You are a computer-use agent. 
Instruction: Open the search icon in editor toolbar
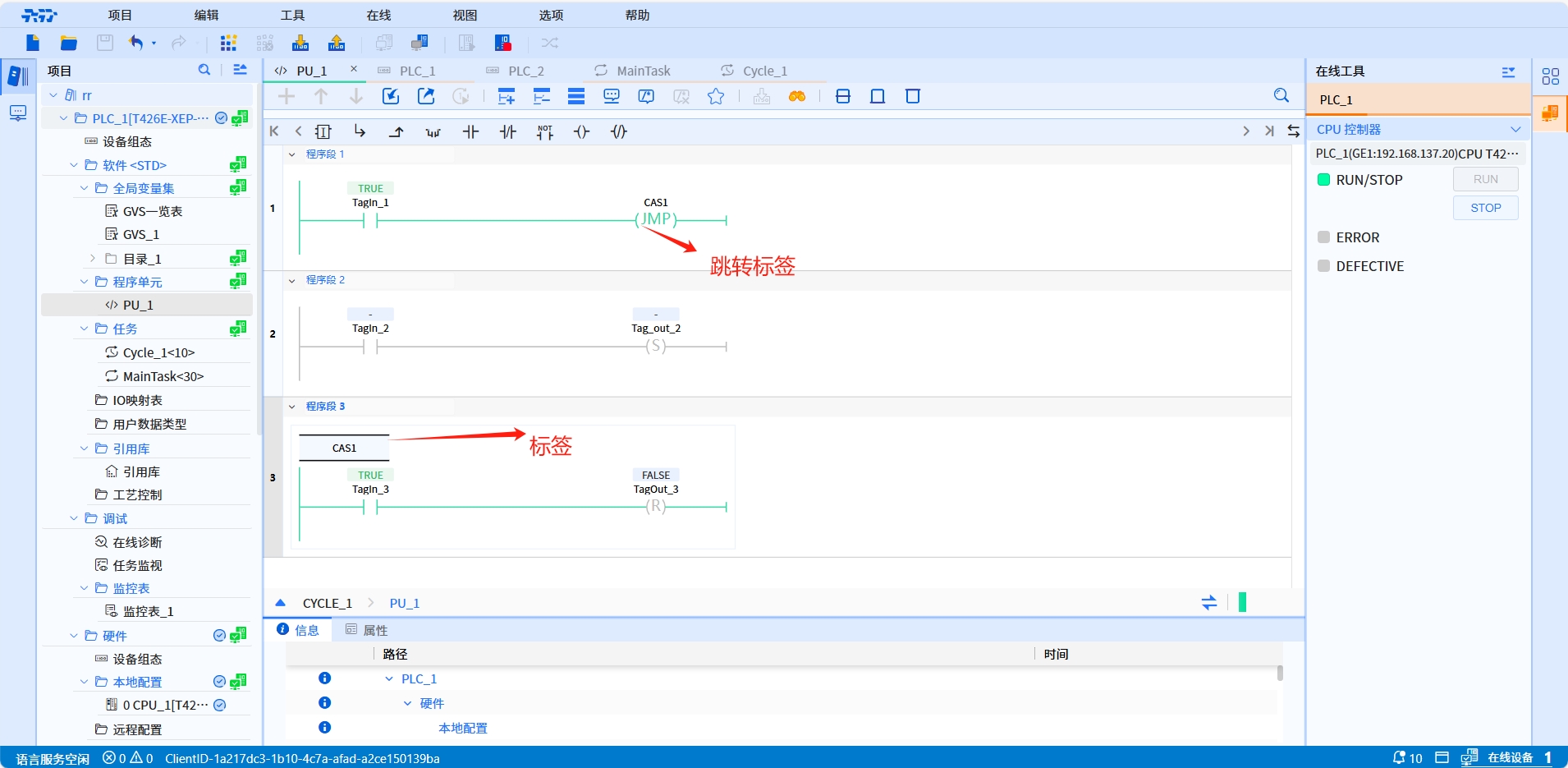click(x=1281, y=96)
